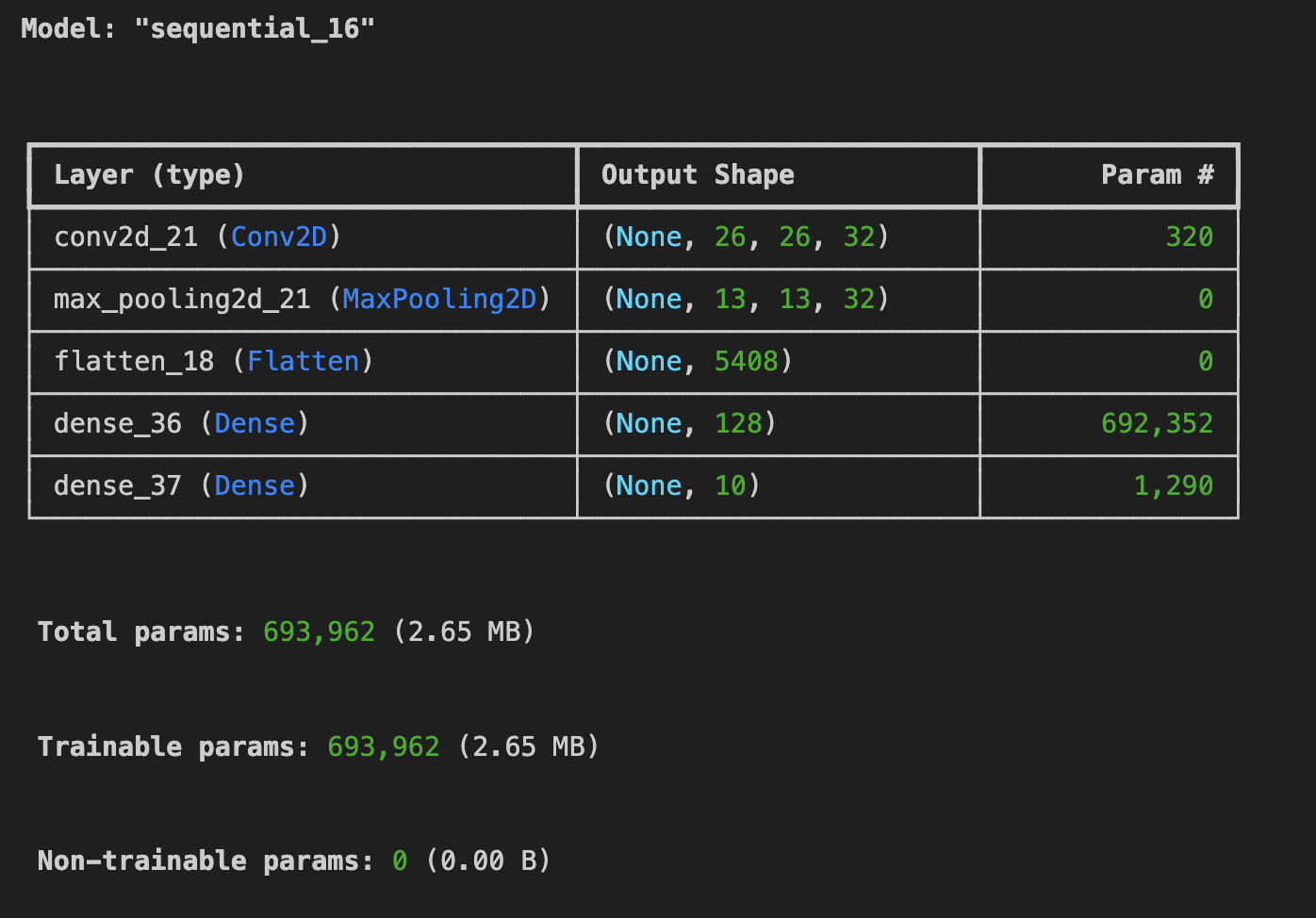
Task: Click the param count 320
Action: (1190, 237)
